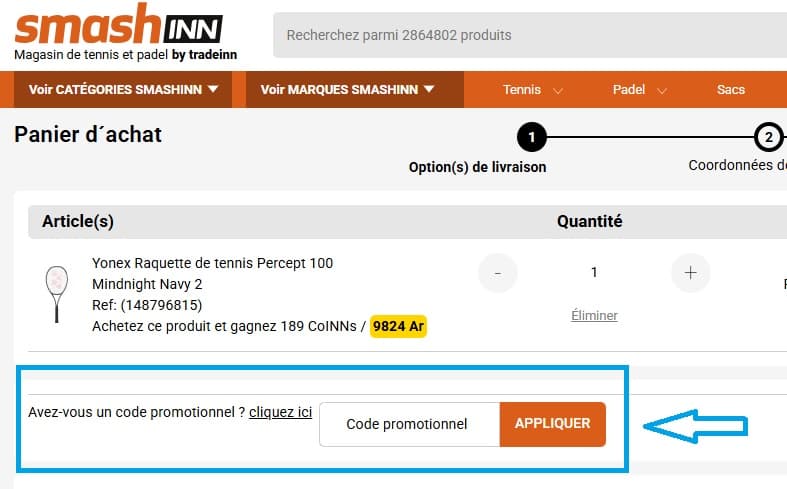
Task: Increase quantity with the plus button
Action: point(690,272)
